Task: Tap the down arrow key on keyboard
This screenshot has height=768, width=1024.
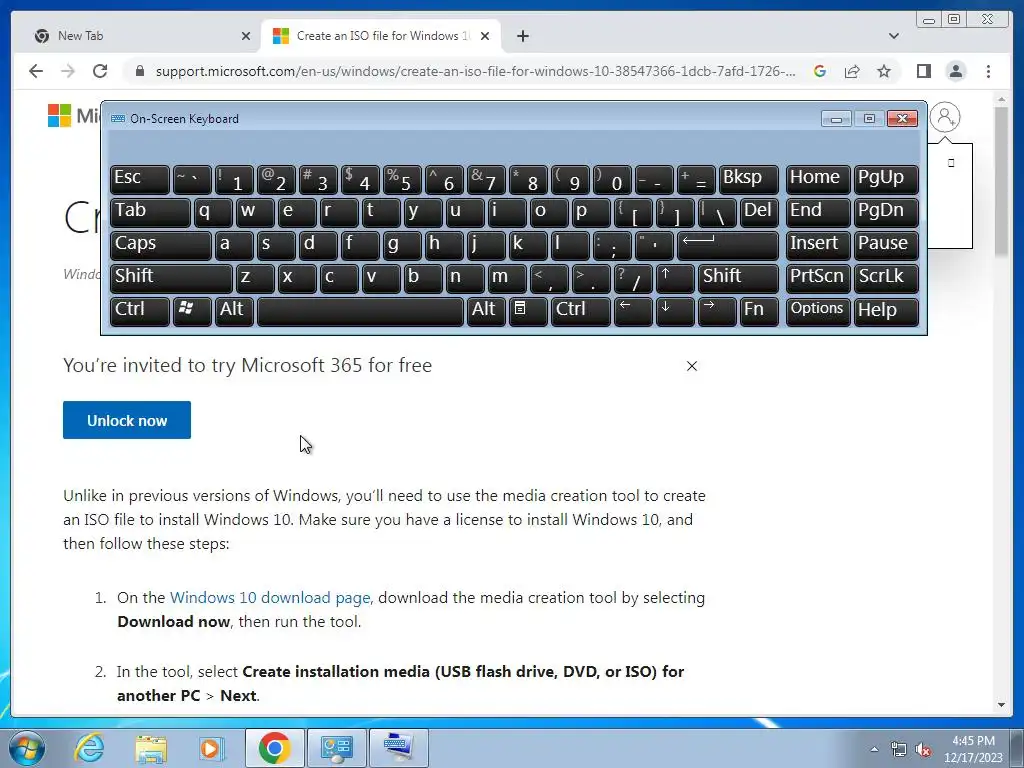Action: coord(675,312)
